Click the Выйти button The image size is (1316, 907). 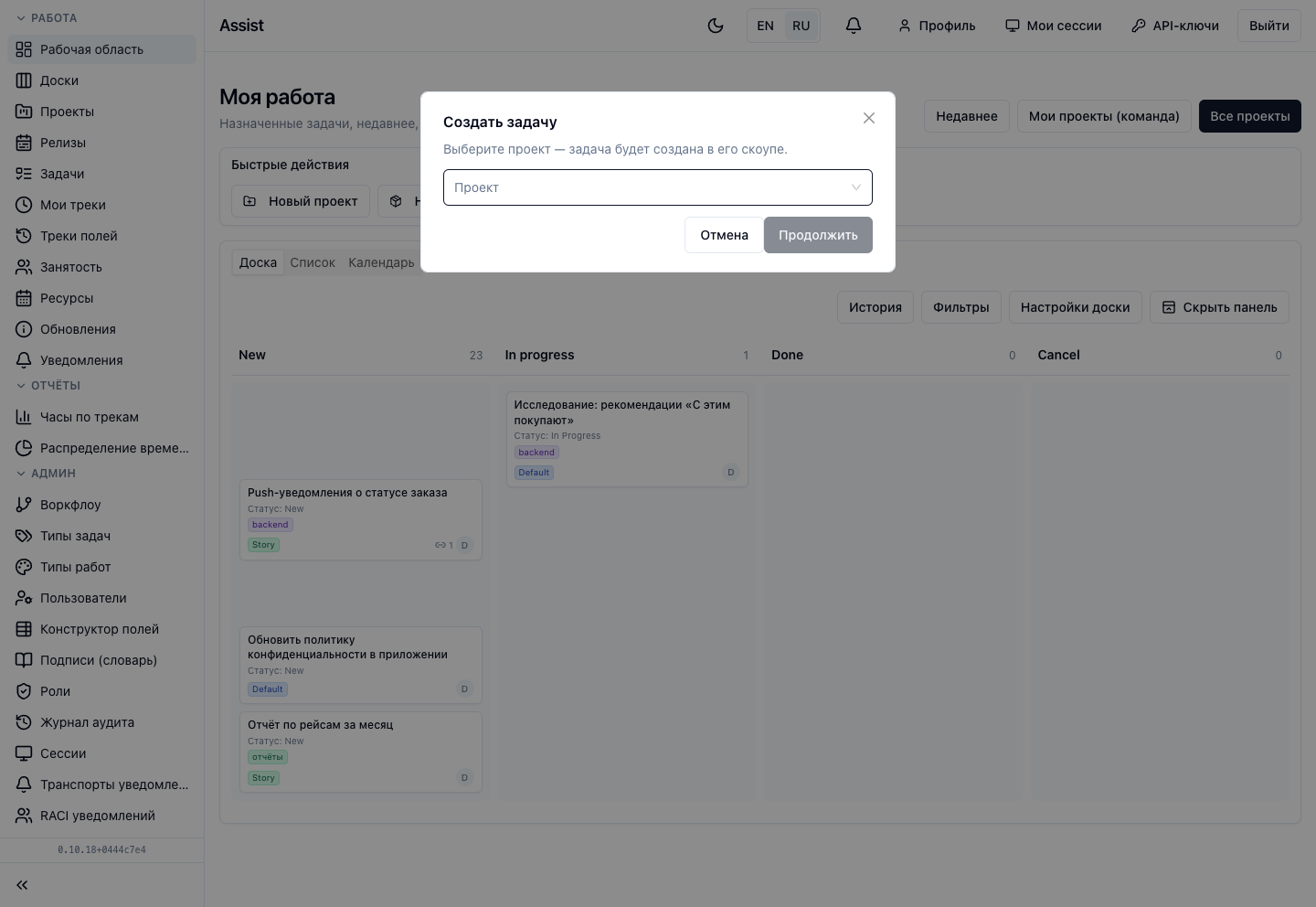point(1269,26)
